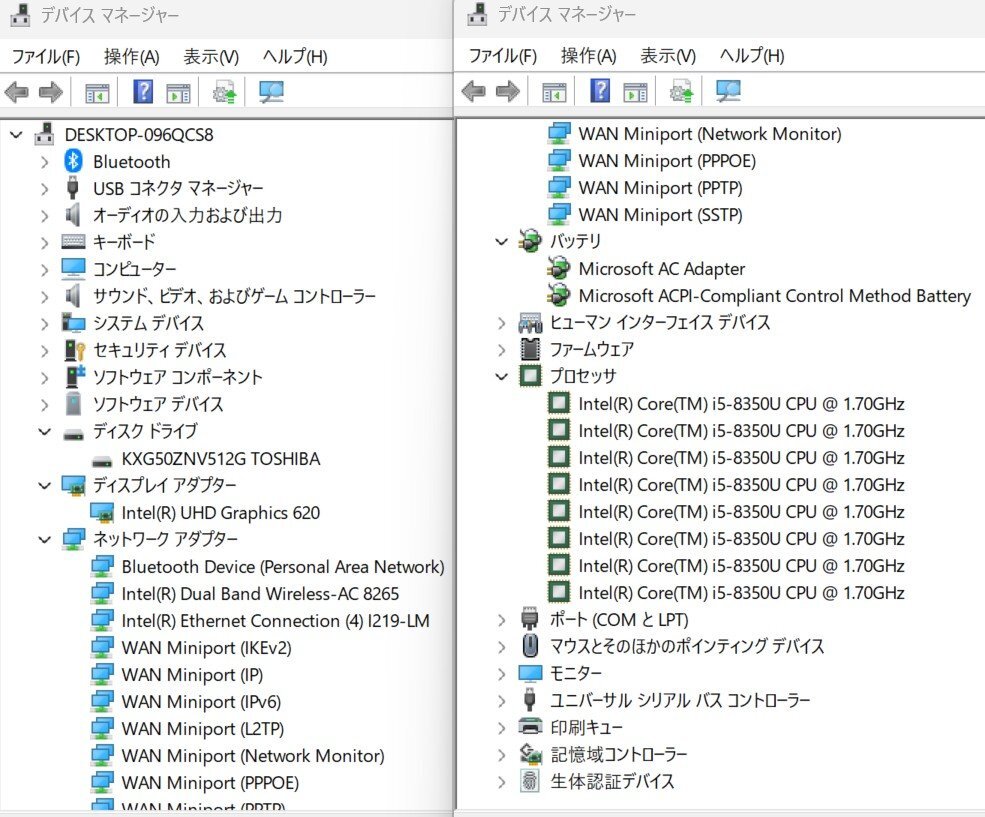Select the ソフトウェア コンポーネント category label
Image resolution: width=985 pixels, height=817 pixels.
click(178, 377)
